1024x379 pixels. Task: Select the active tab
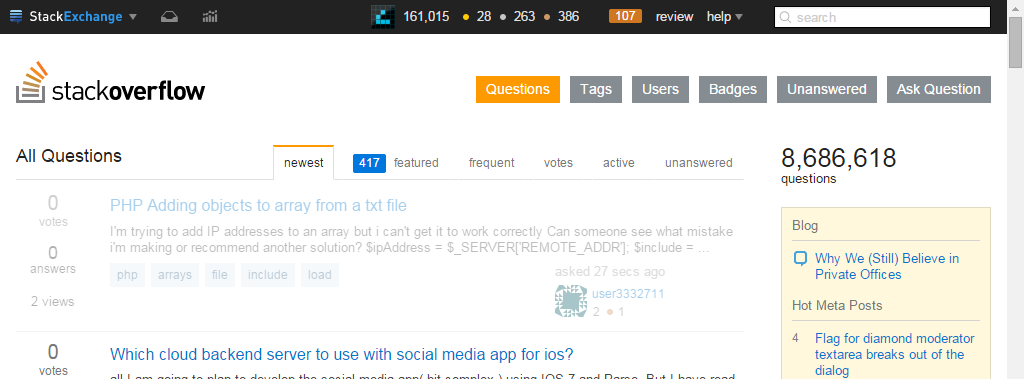click(x=618, y=163)
